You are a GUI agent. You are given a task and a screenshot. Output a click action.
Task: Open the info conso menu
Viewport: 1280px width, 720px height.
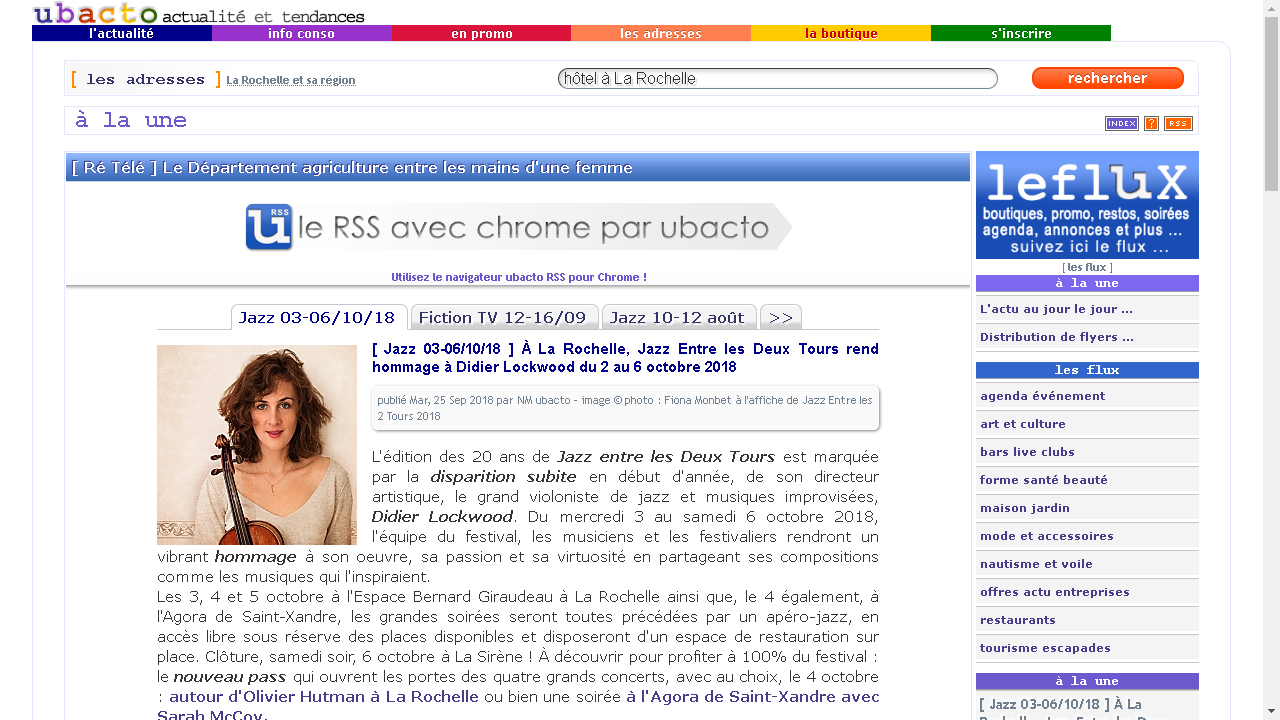302,33
